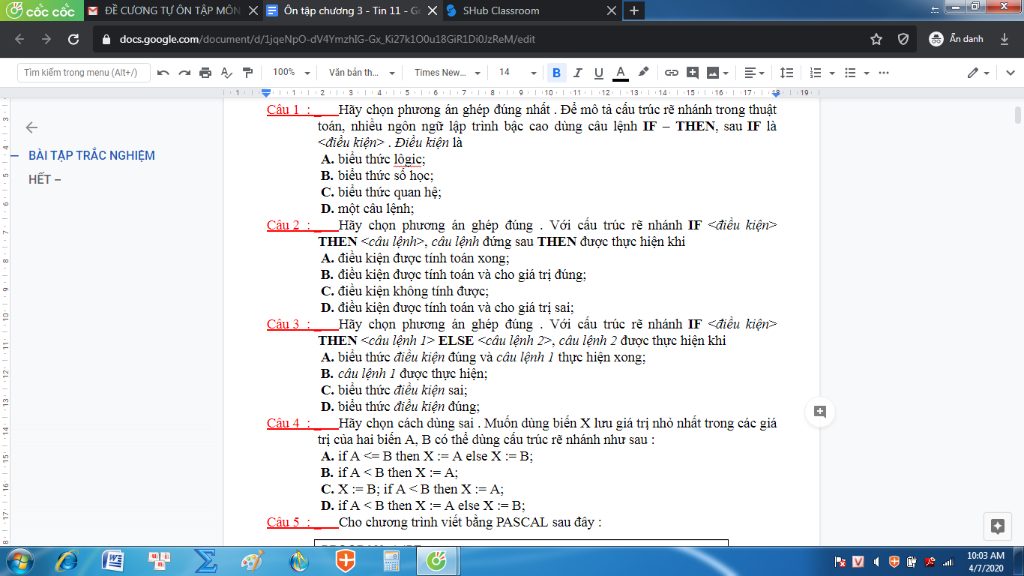The width and height of the screenshot is (1024, 576).
Task: Click answer text 'if A <= B then X := A else X := B;'
Action: 436,456
